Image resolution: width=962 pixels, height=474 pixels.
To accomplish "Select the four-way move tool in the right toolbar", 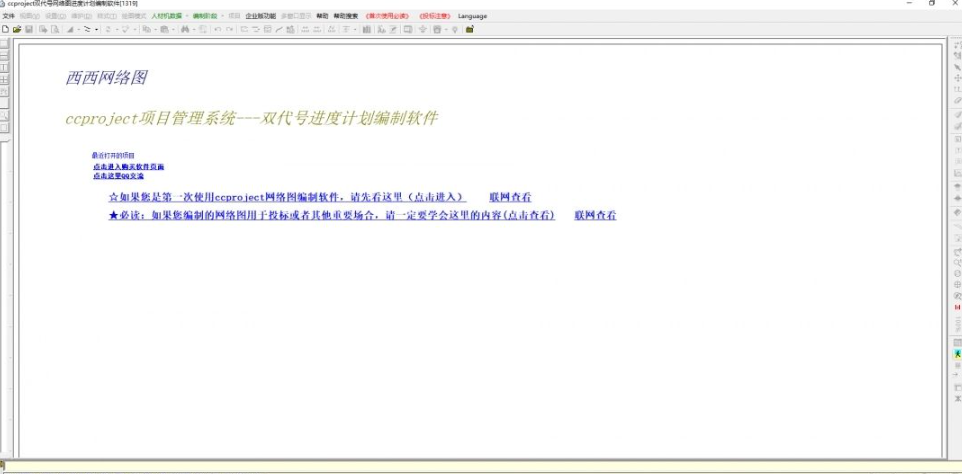I will pos(957,78).
